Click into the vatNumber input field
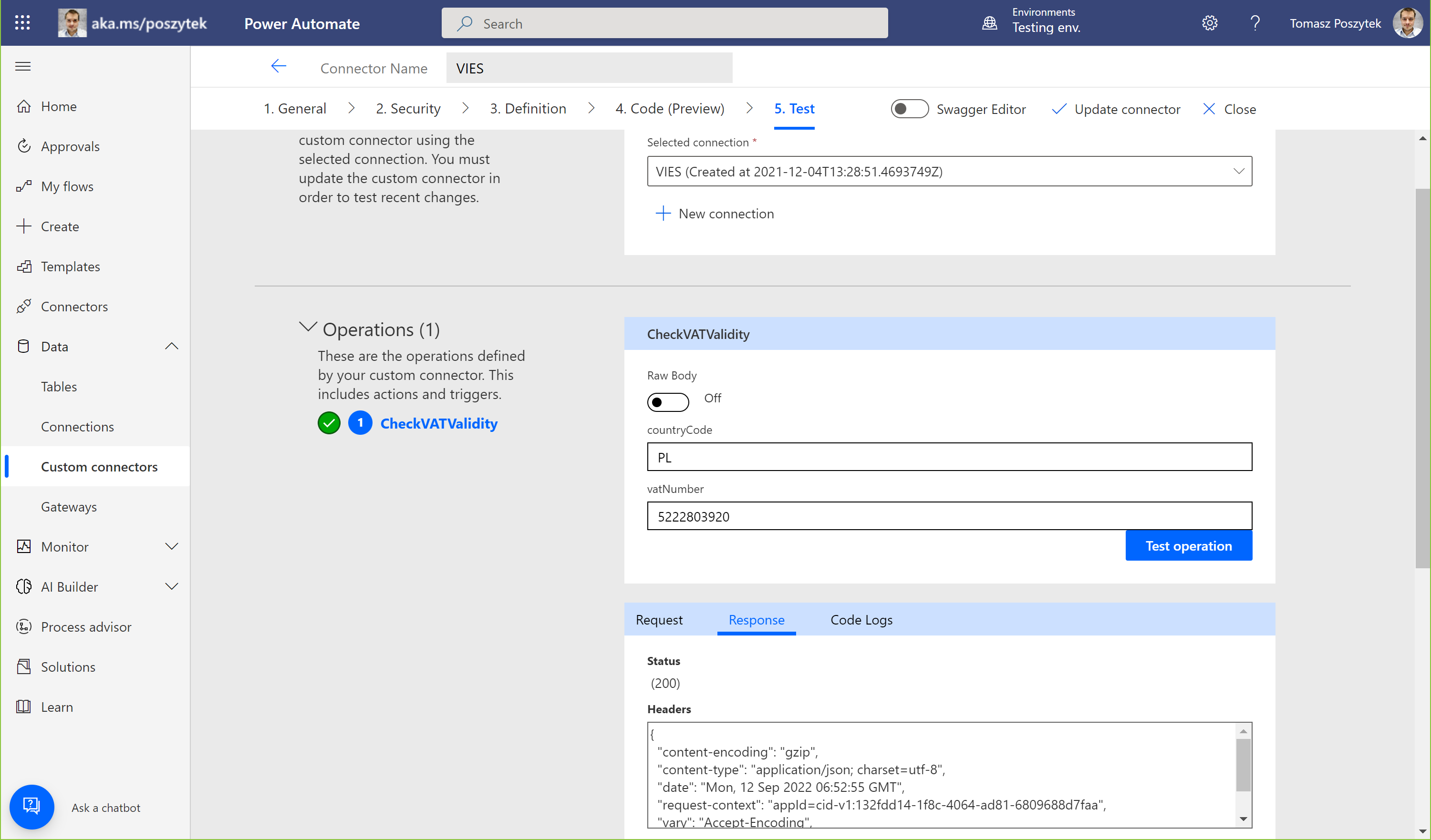 949,516
